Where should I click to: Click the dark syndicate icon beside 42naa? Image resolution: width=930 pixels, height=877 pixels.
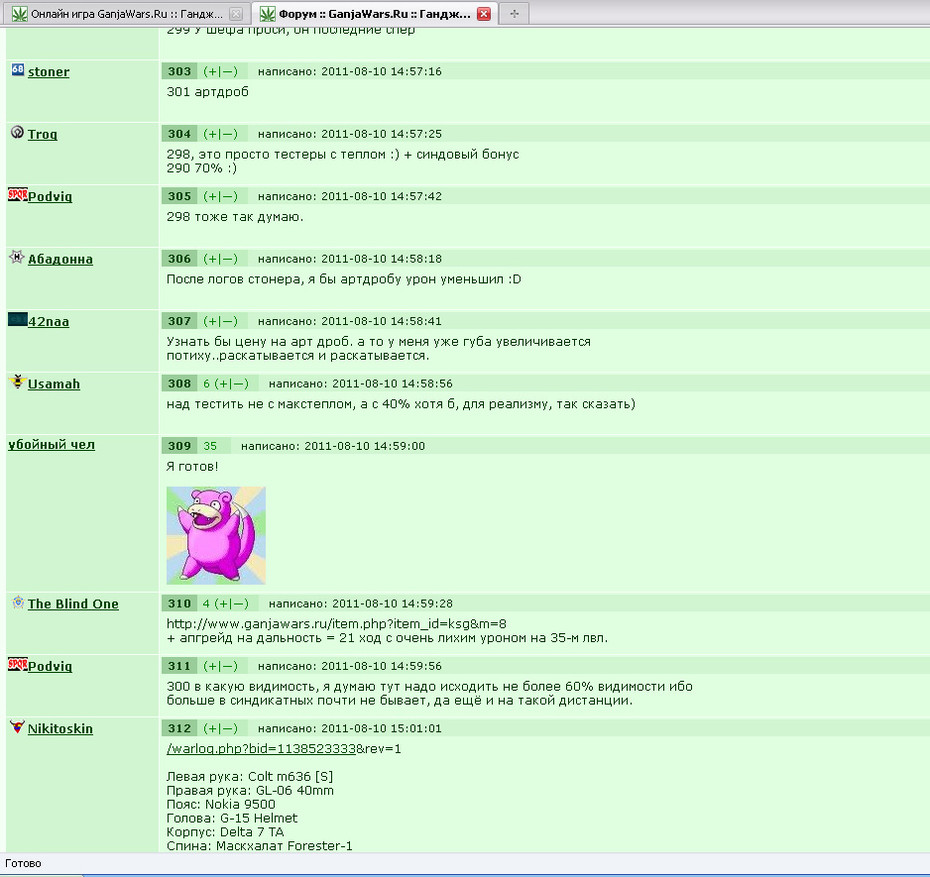click(17, 320)
